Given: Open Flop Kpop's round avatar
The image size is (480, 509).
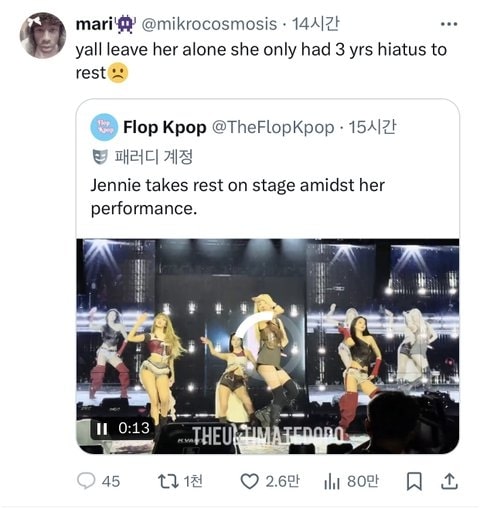Looking at the screenshot, I should [x=104, y=127].
